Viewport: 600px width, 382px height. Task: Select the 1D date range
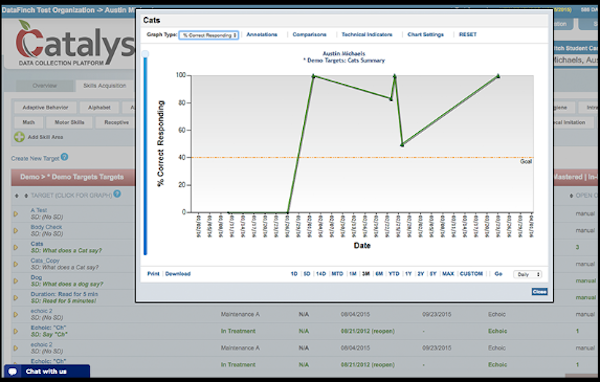294,274
